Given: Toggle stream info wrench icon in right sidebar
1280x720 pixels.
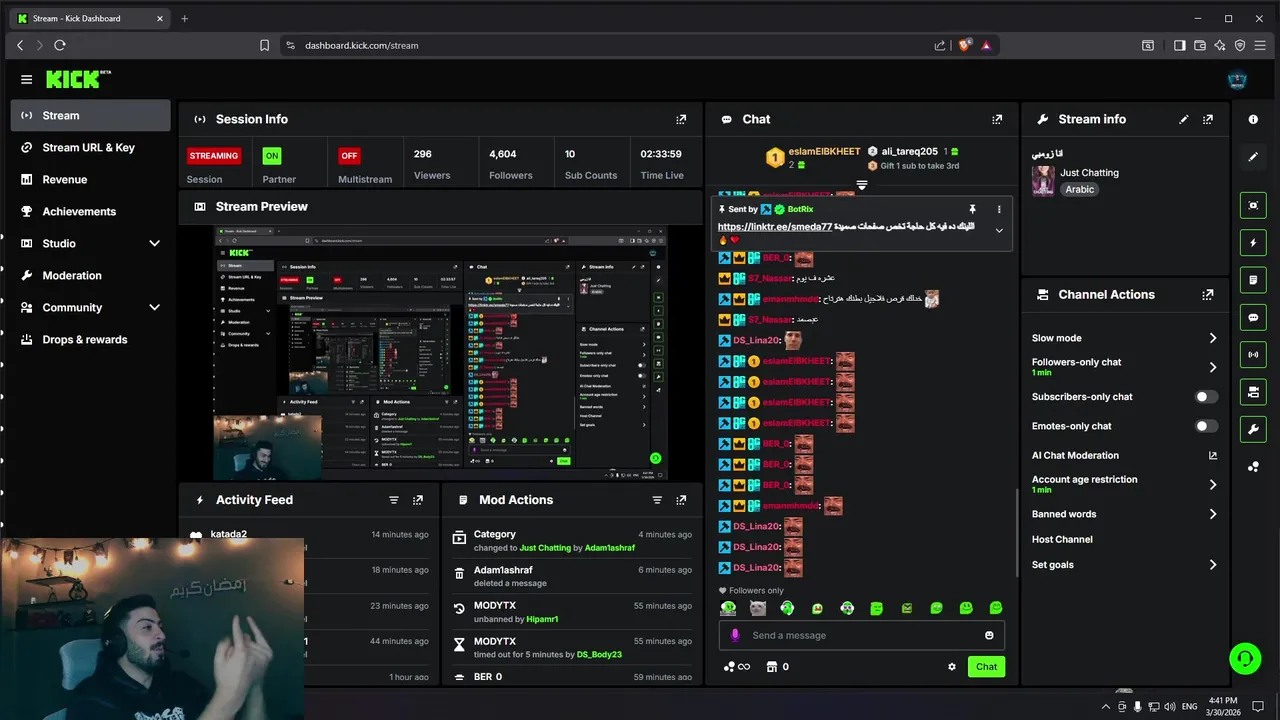Looking at the screenshot, I should point(1253,429).
